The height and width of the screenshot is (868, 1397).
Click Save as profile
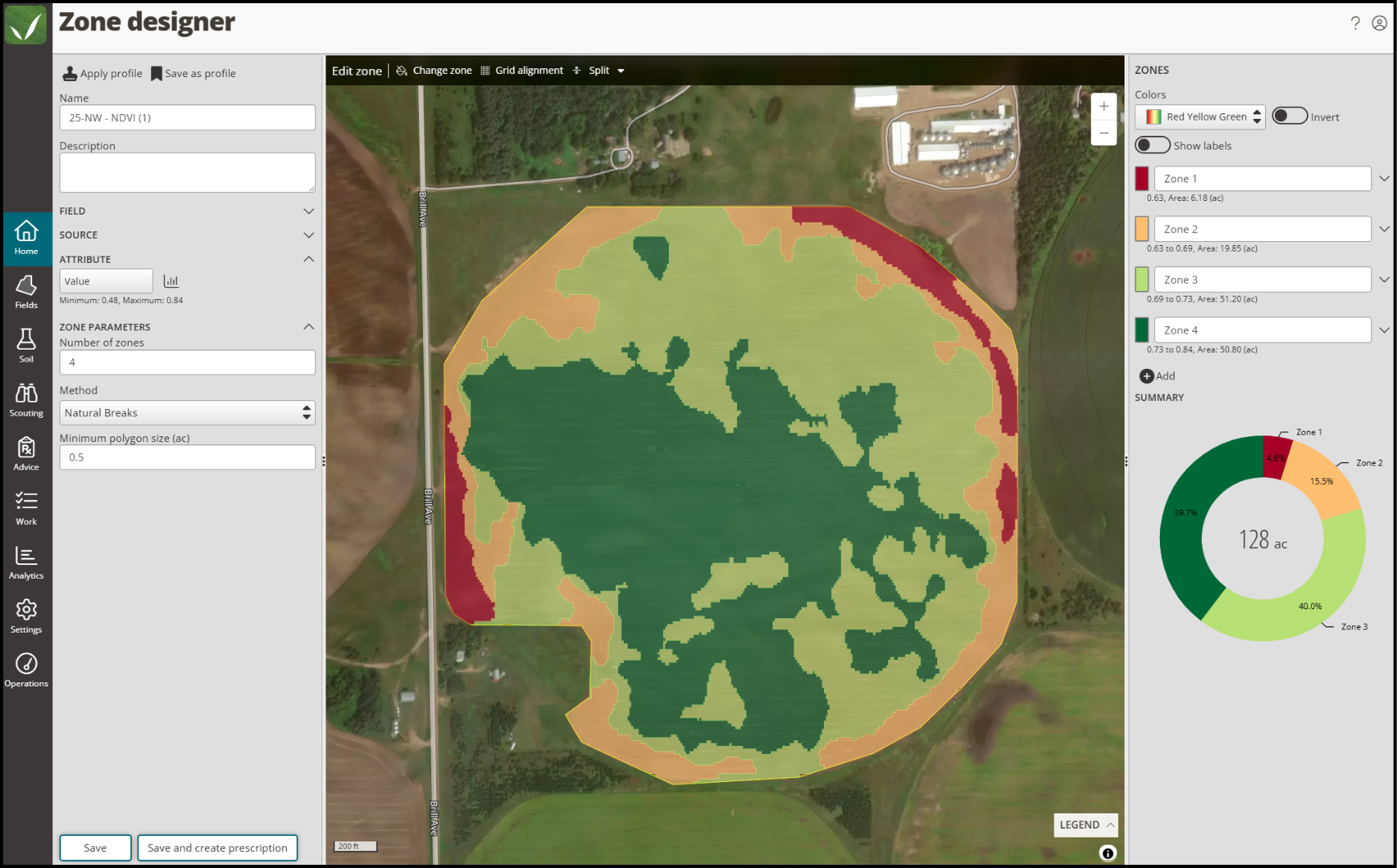(194, 73)
